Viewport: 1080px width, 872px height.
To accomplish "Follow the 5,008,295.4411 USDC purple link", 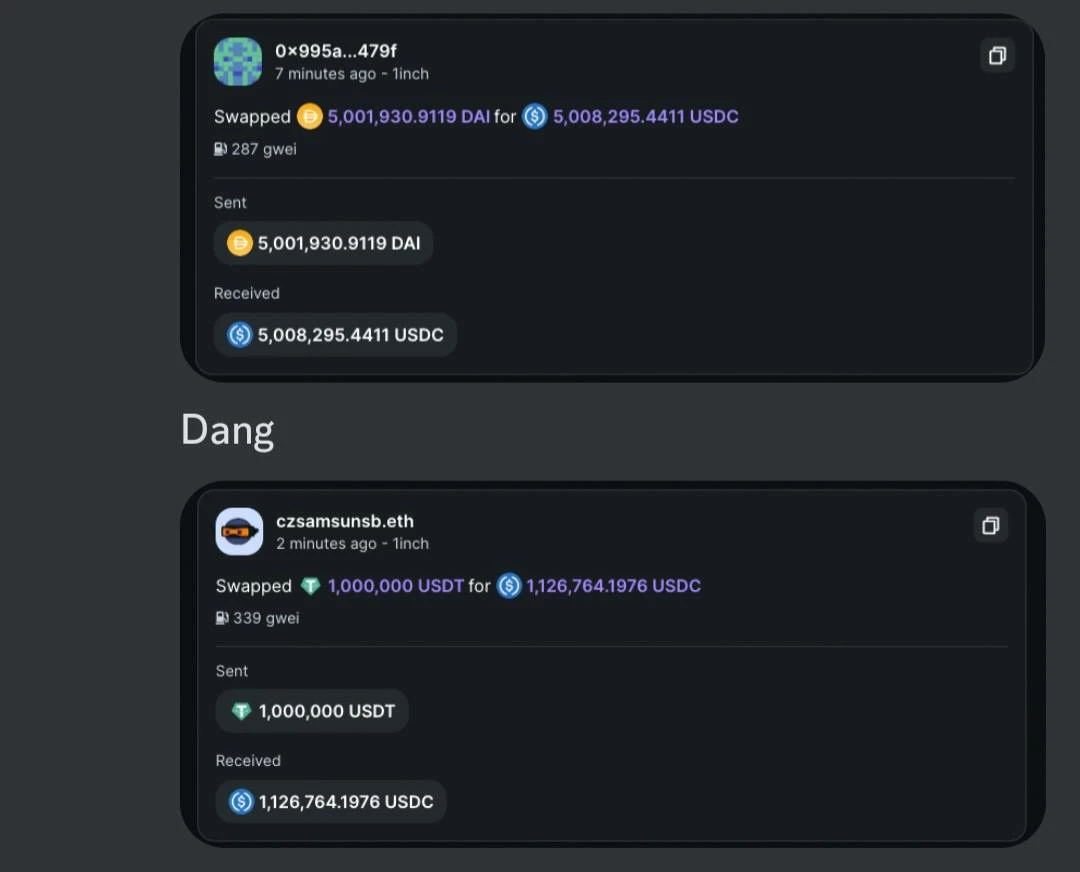I will tap(645, 116).
